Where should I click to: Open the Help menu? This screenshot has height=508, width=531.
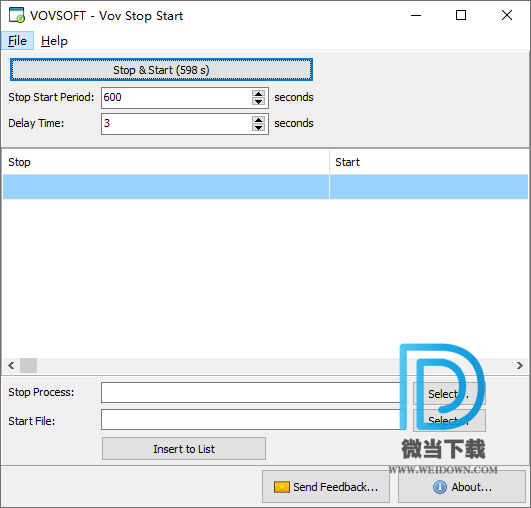(x=54, y=41)
